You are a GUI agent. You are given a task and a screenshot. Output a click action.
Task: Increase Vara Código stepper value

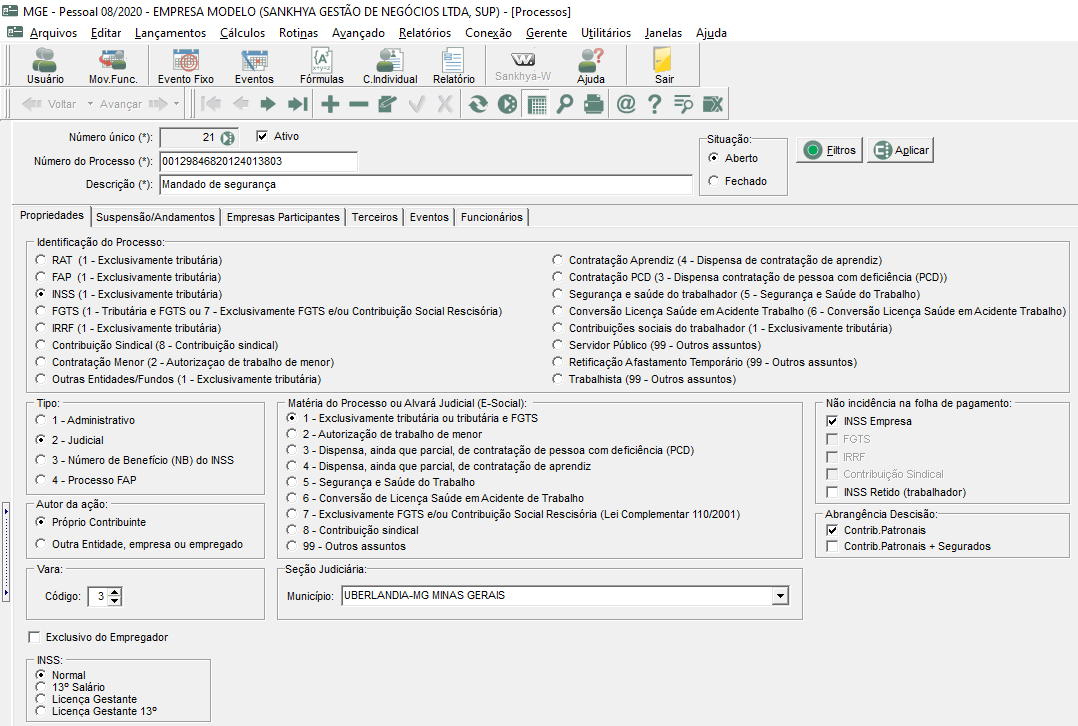tap(115, 592)
